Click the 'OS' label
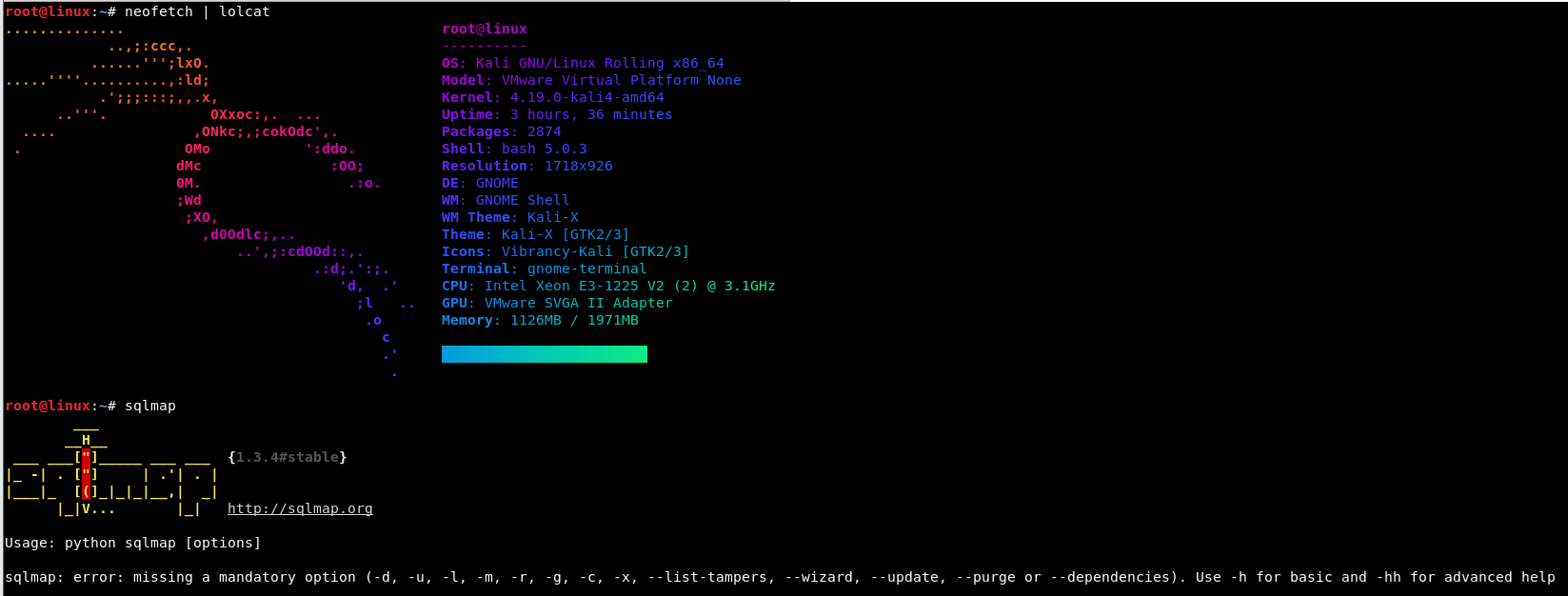The width and height of the screenshot is (1568, 596). click(450, 63)
